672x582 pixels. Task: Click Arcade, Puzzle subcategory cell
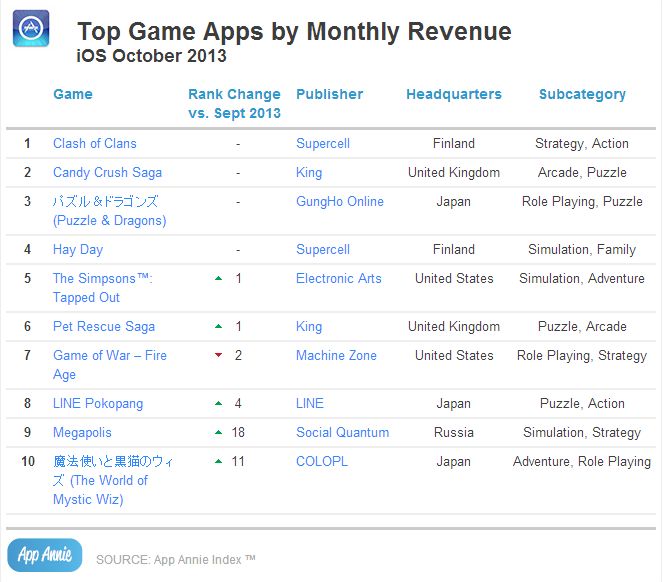[x=582, y=172]
